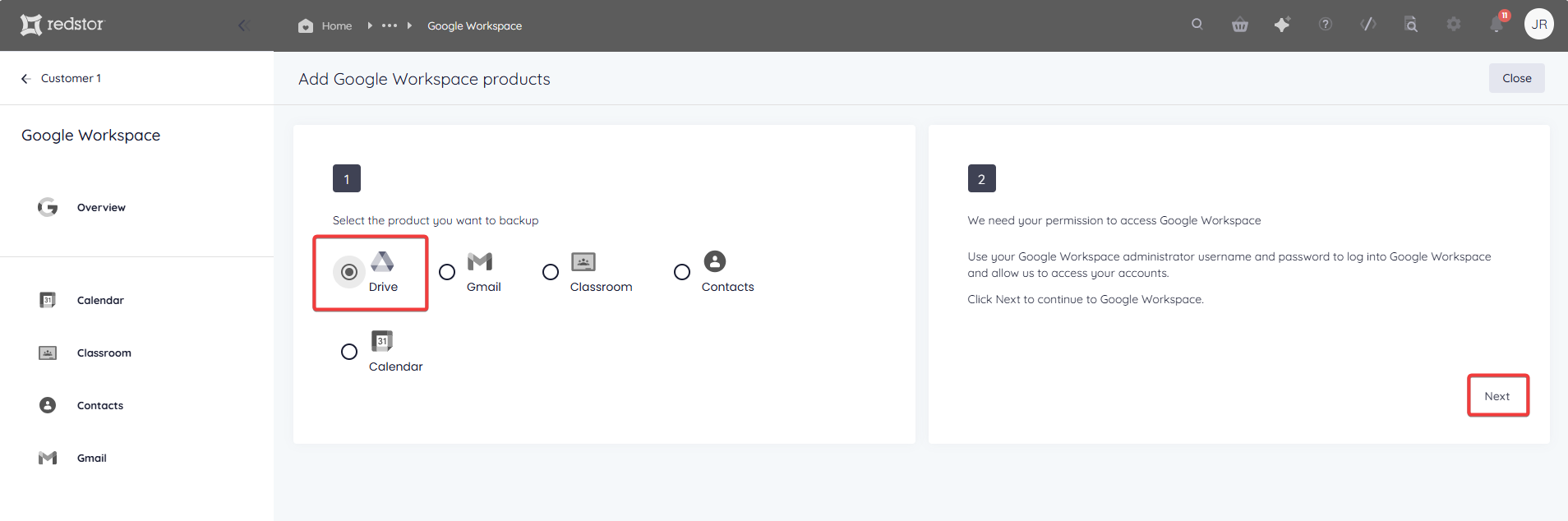The height and width of the screenshot is (521, 1568).
Task: Click the Gmail product icon
Action: coord(480,261)
